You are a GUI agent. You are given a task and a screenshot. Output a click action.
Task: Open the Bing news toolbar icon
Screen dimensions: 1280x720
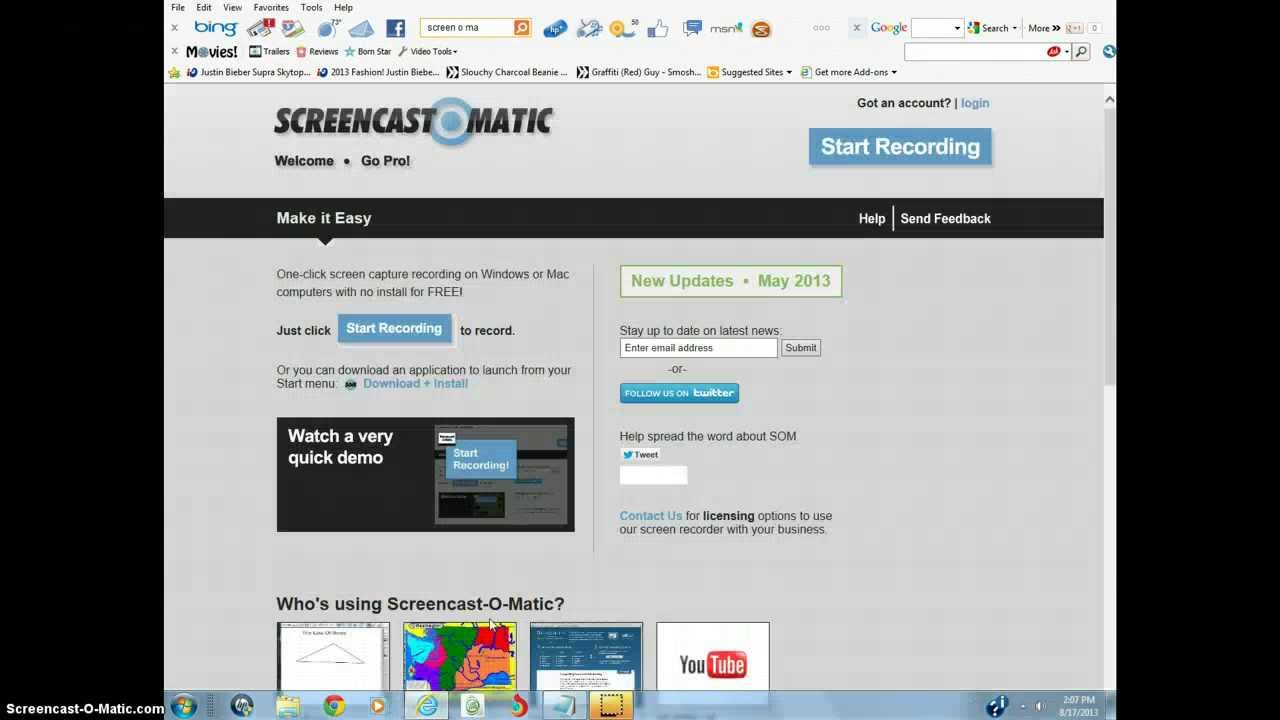tap(260, 28)
